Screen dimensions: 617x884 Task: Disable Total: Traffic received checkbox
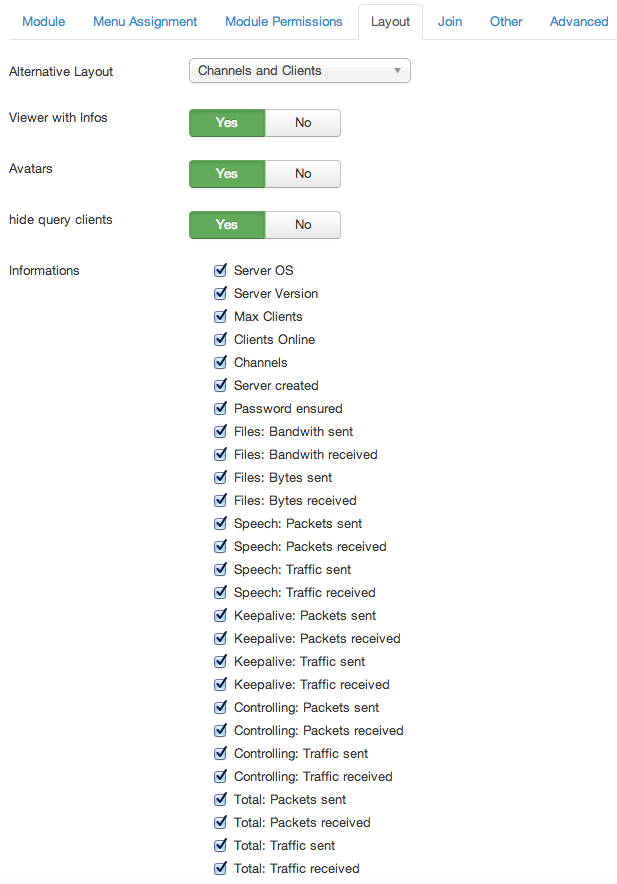tap(221, 868)
